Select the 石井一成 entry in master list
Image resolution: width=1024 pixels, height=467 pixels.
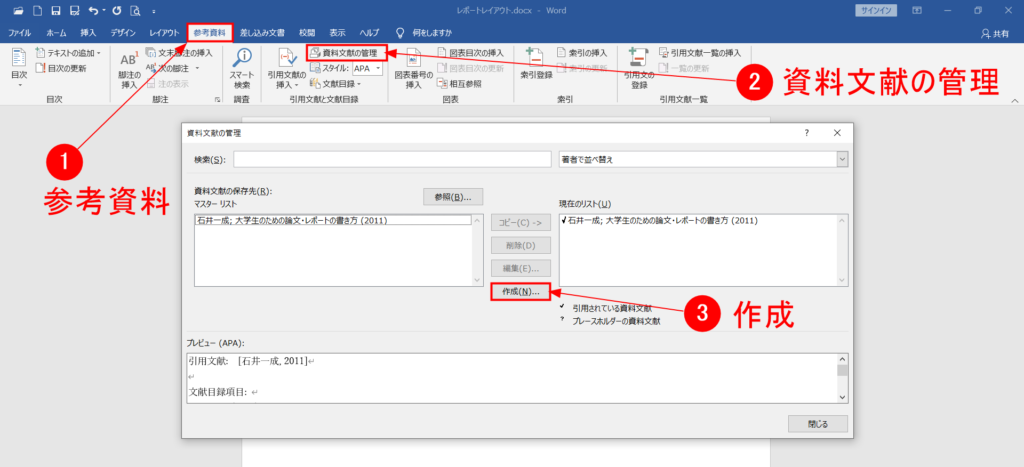point(333,221)
